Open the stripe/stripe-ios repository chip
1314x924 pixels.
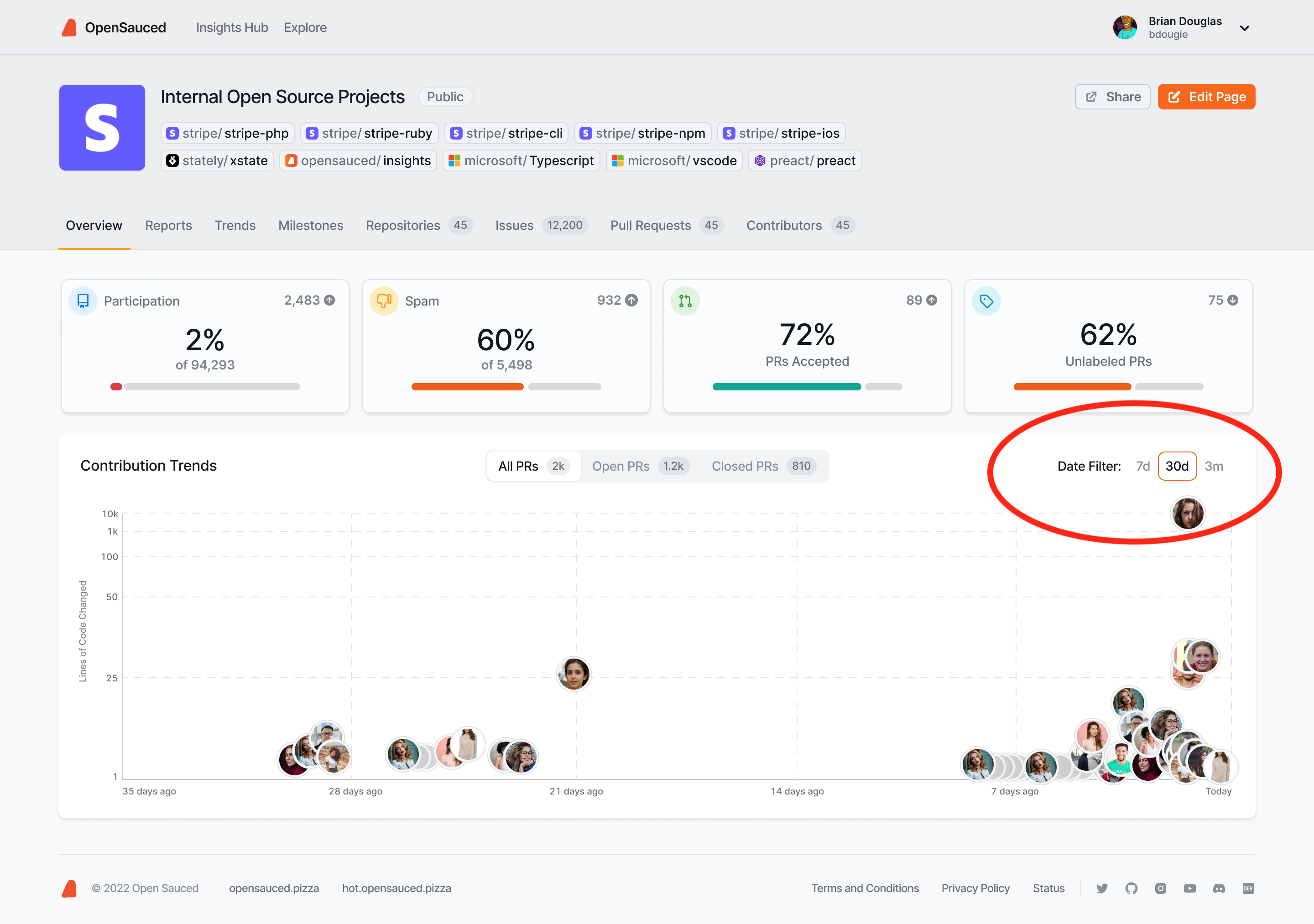point(781,133)
